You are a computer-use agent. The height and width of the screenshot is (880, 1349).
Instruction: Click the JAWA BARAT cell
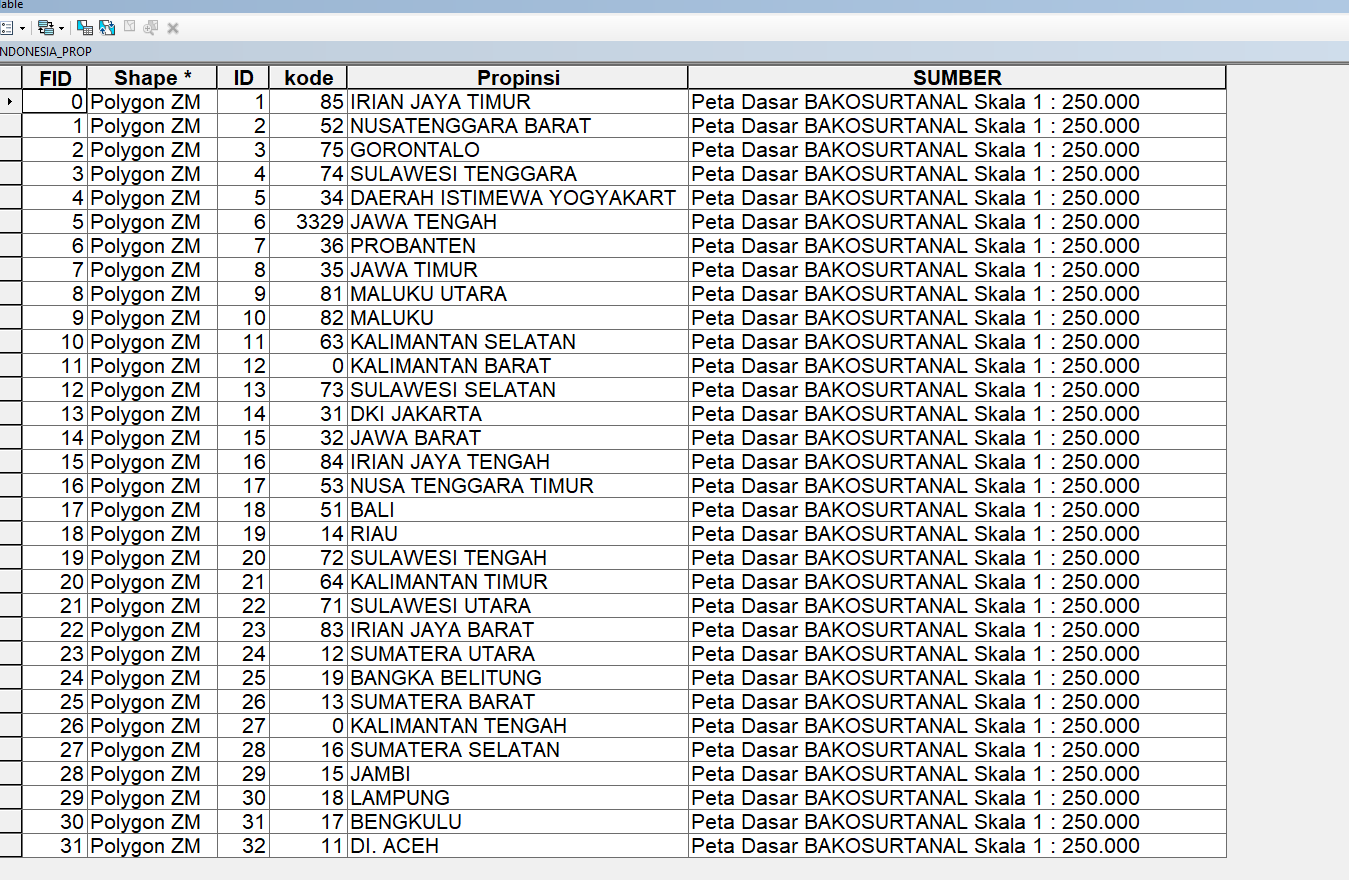click(x=518, y=438)
